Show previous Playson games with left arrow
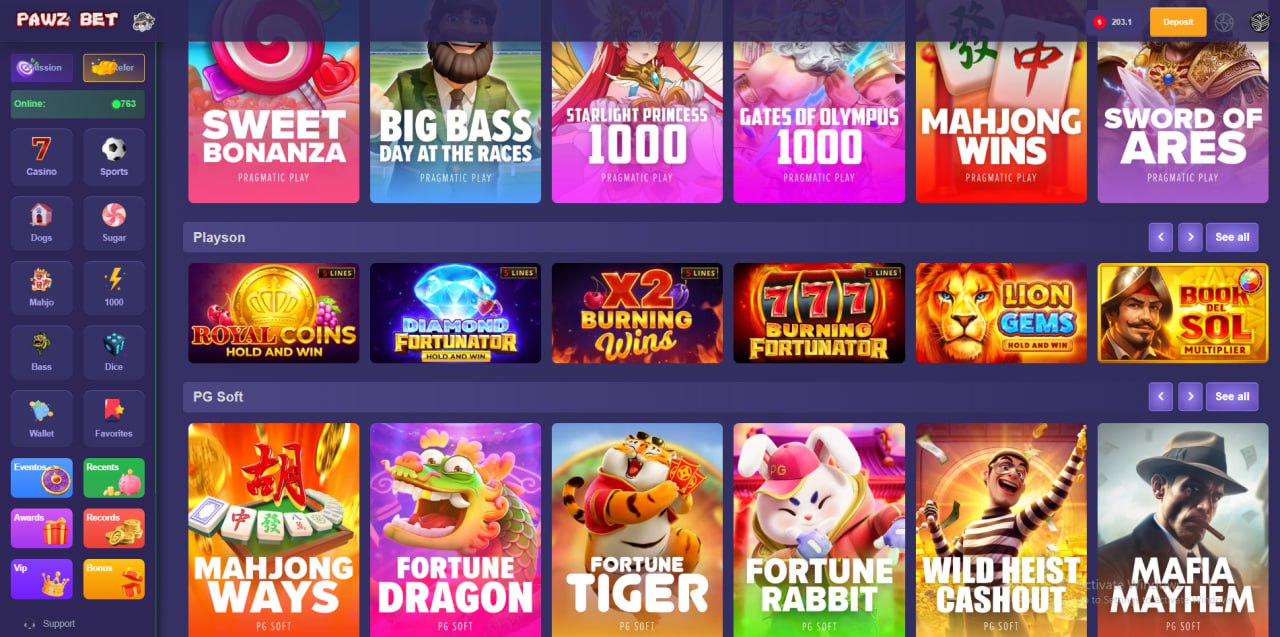Screen dimensions: 1280x637 click(x=1161, y=237)
